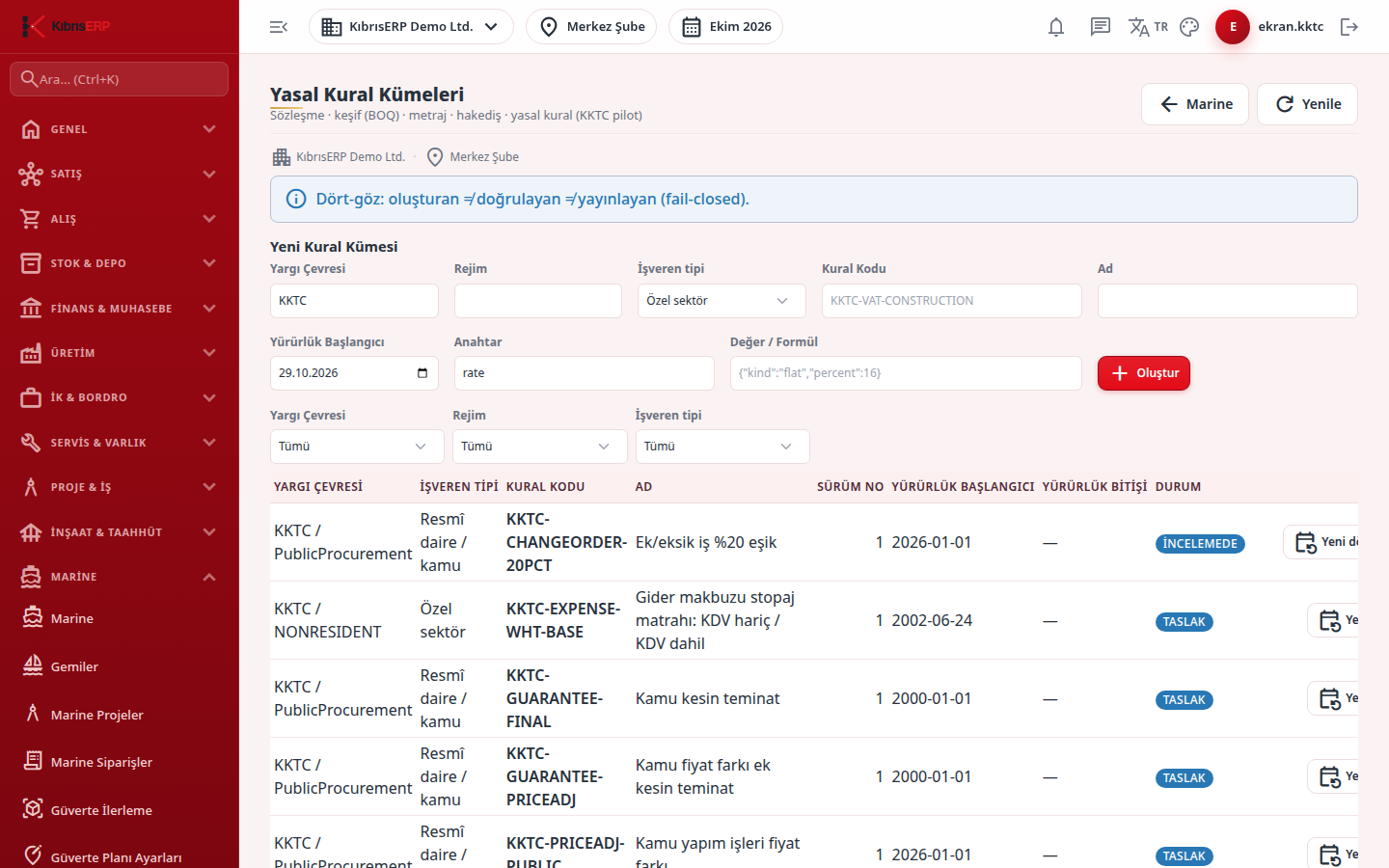Expand the SATIŞ menu section

(x=120, y=174)
